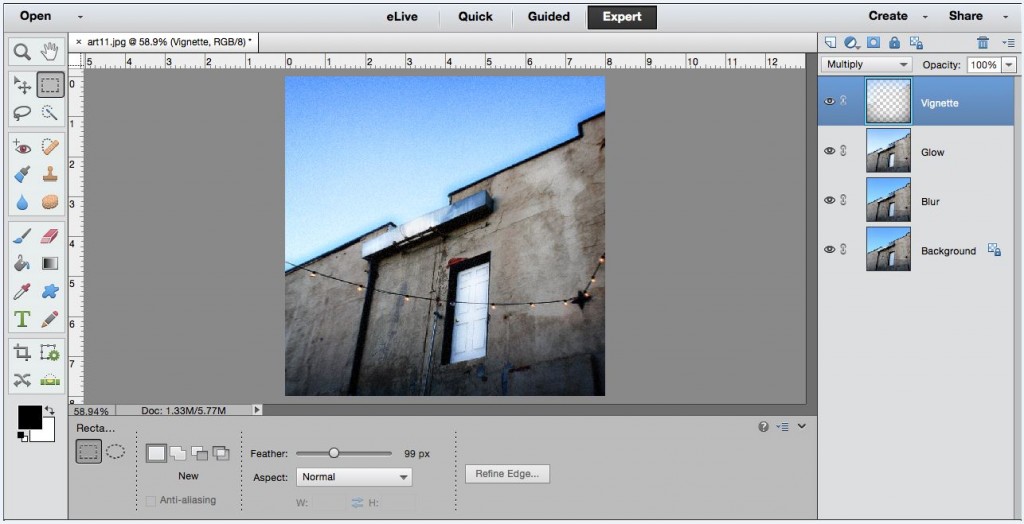Expand the Create dropdown arrow
Screen dimensions: 1024x524
coord(925,17)
